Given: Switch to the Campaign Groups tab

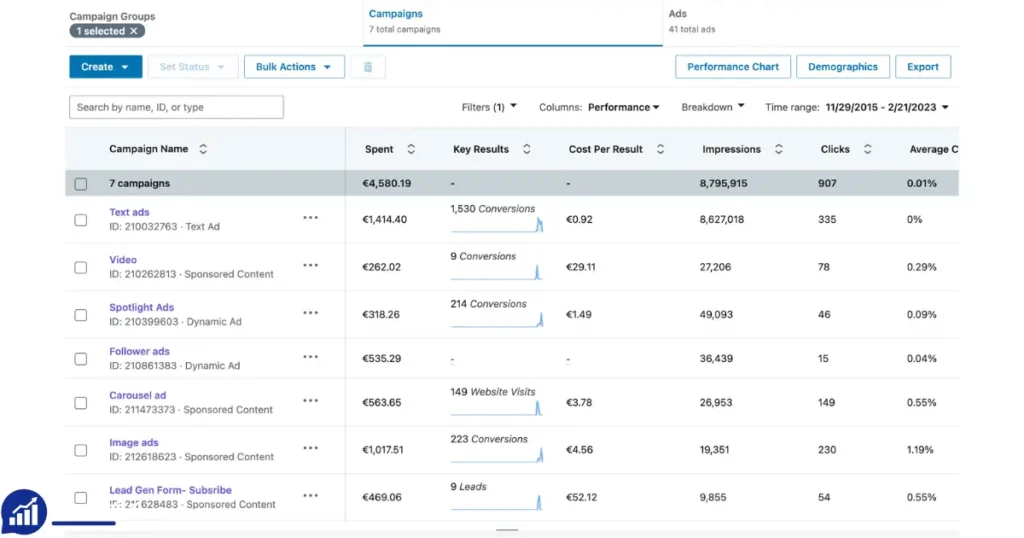Looking at the screenshot, I should (112, 16).
